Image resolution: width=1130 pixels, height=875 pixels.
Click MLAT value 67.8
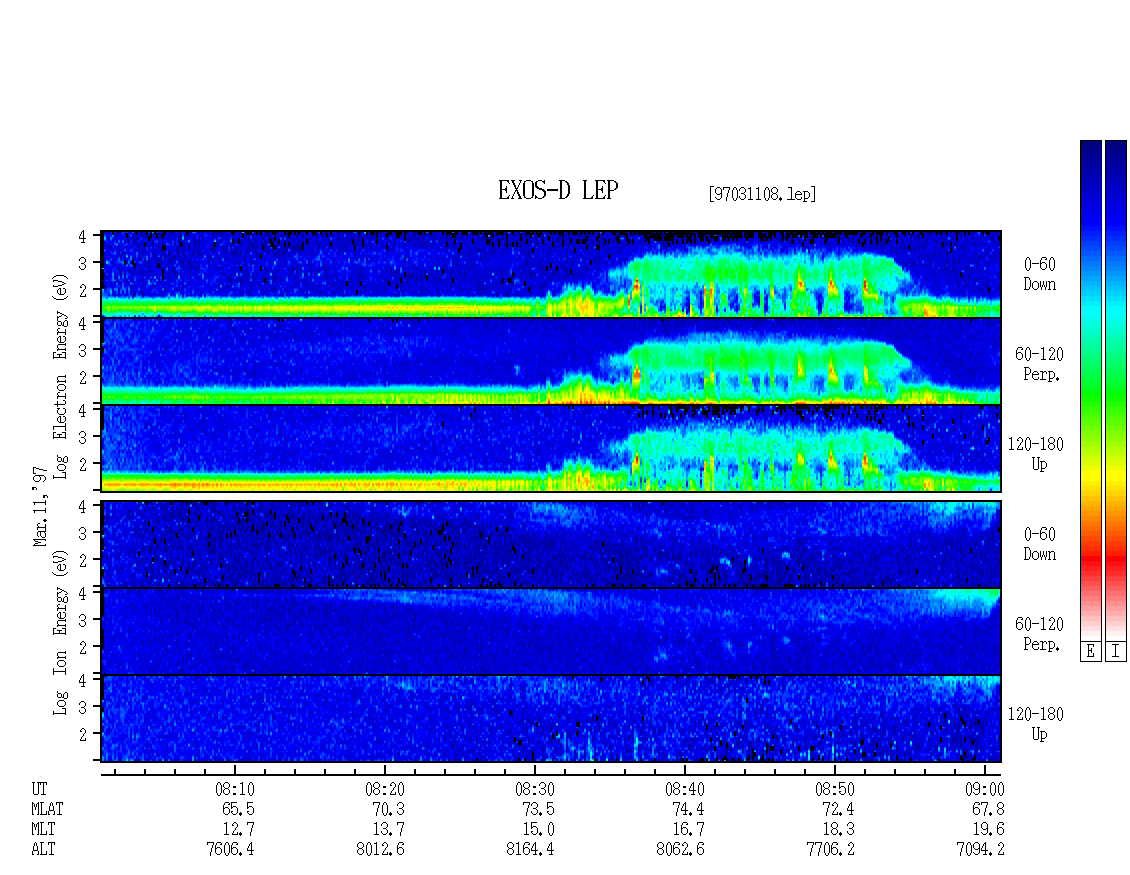(987, 809)
